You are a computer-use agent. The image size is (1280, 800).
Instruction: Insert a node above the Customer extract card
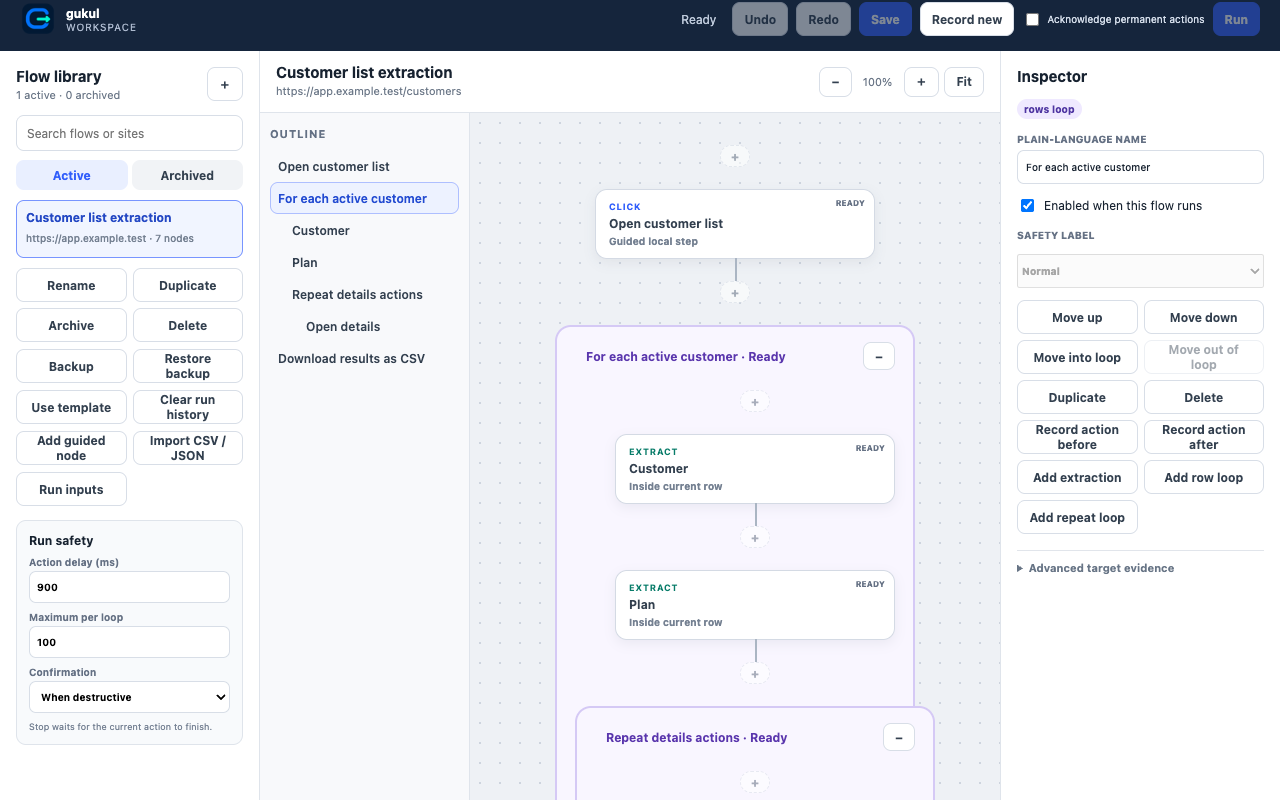point(755,401)
